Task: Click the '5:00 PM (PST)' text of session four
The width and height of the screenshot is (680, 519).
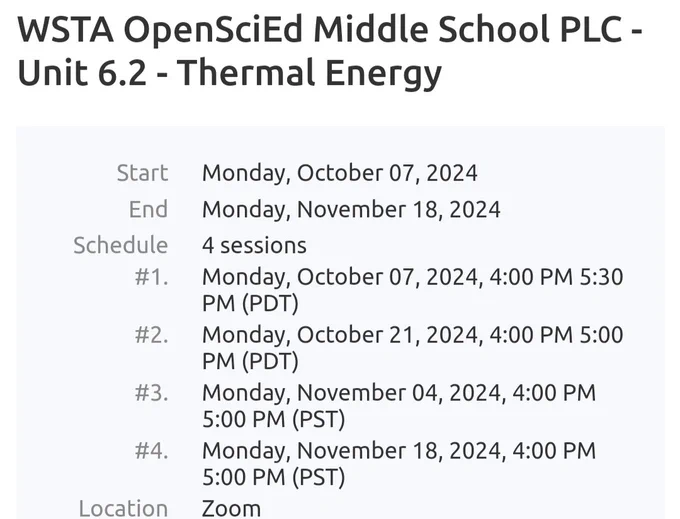Action: point(274,477)
